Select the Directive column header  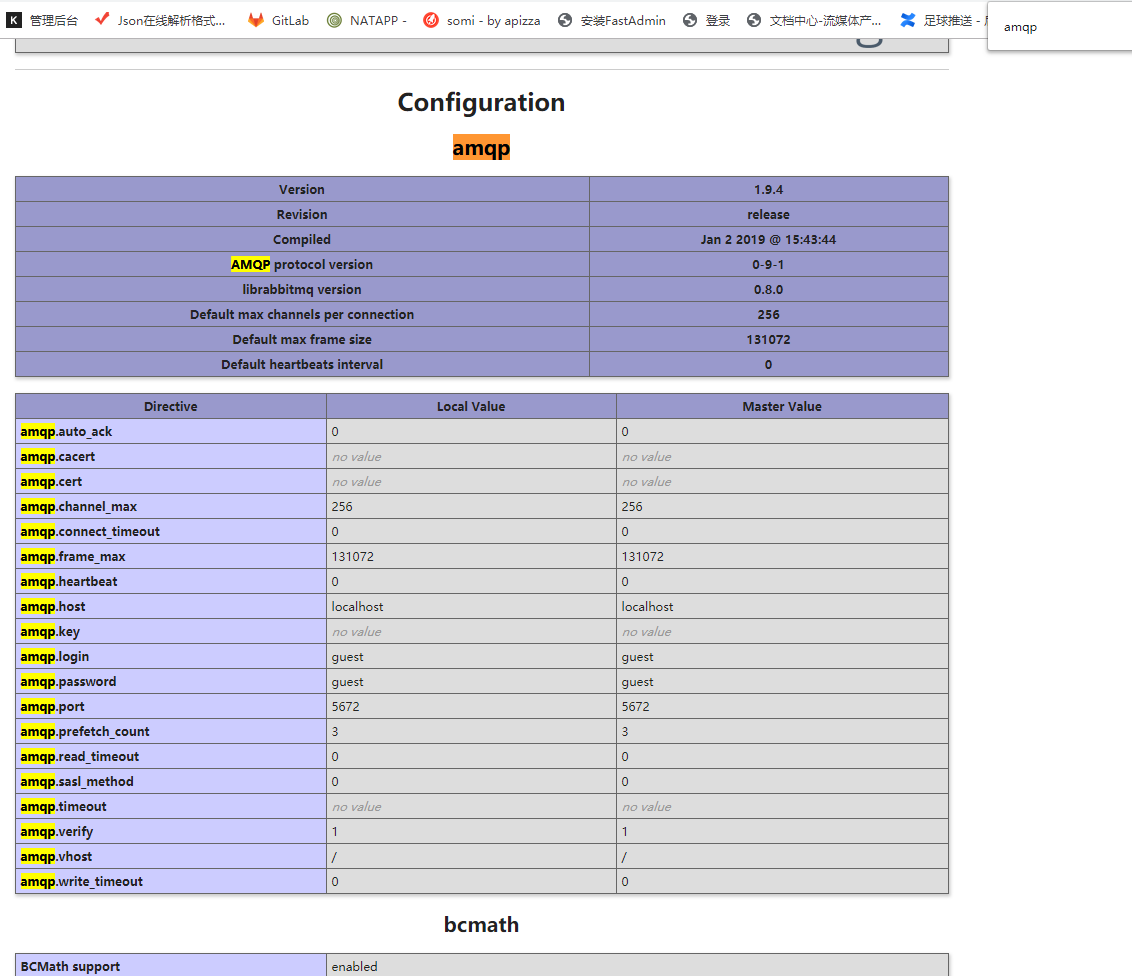[170, 406]
